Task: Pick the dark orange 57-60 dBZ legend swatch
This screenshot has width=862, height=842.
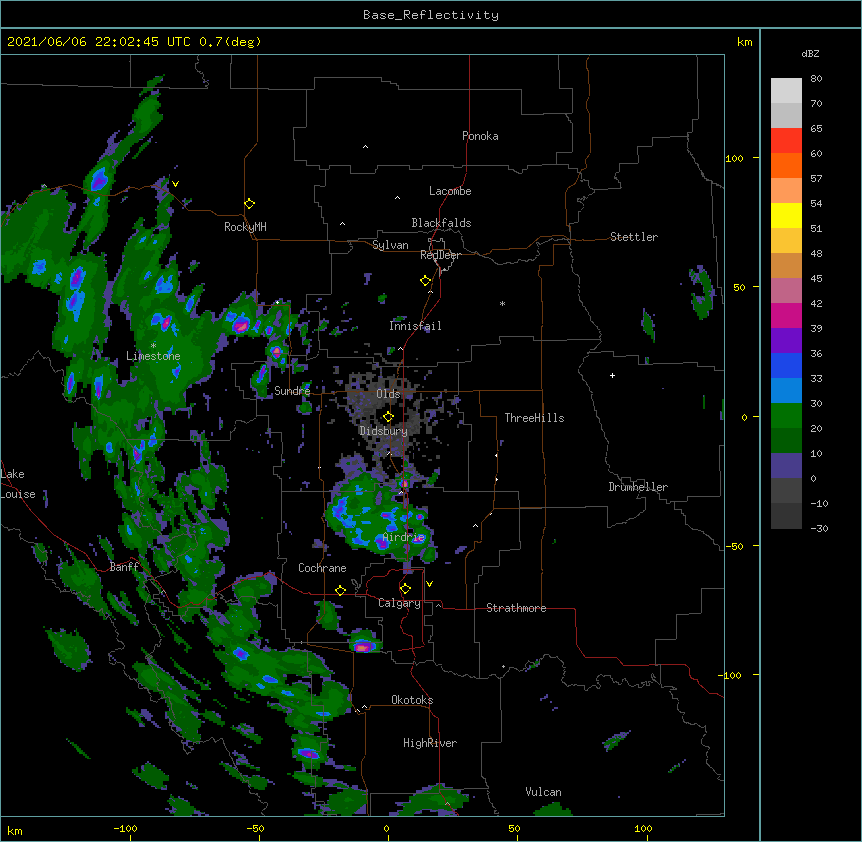Action: [786, 165]
